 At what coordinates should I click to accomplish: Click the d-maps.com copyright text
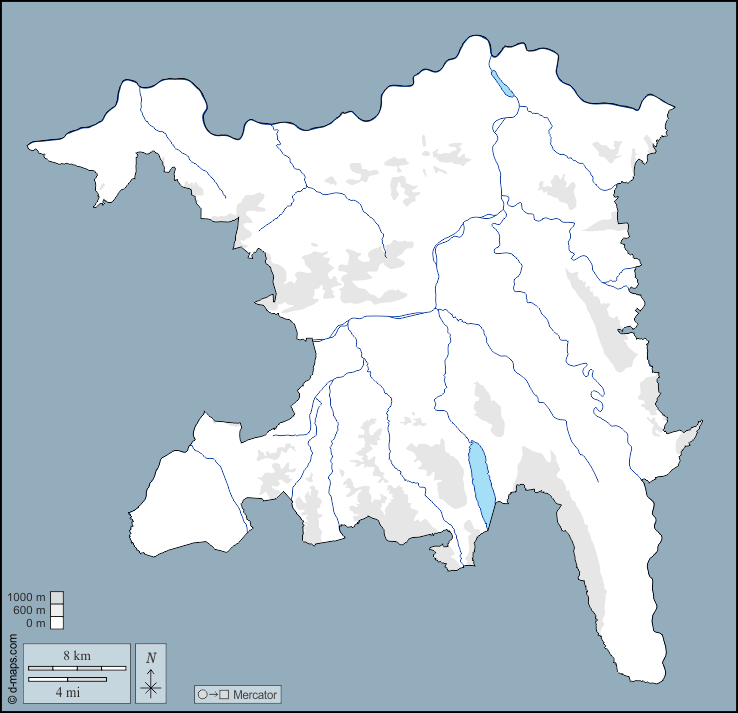click(x=13, y=668)
